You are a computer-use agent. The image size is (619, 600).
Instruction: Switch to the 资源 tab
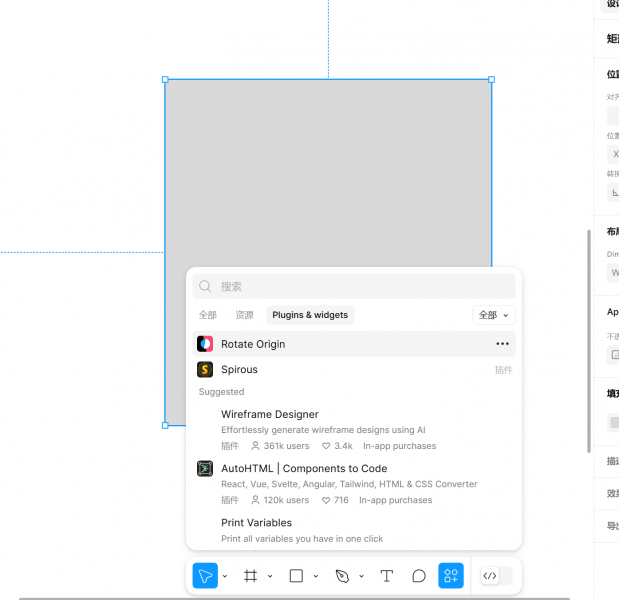[244, 315]
